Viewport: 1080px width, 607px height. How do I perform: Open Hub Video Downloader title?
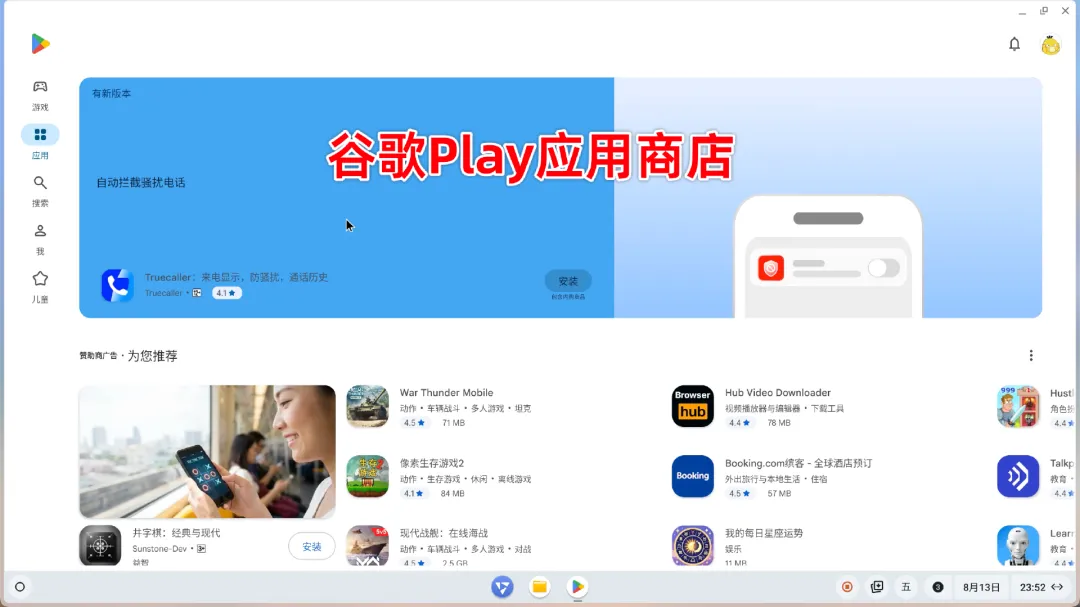pos(778,393)
